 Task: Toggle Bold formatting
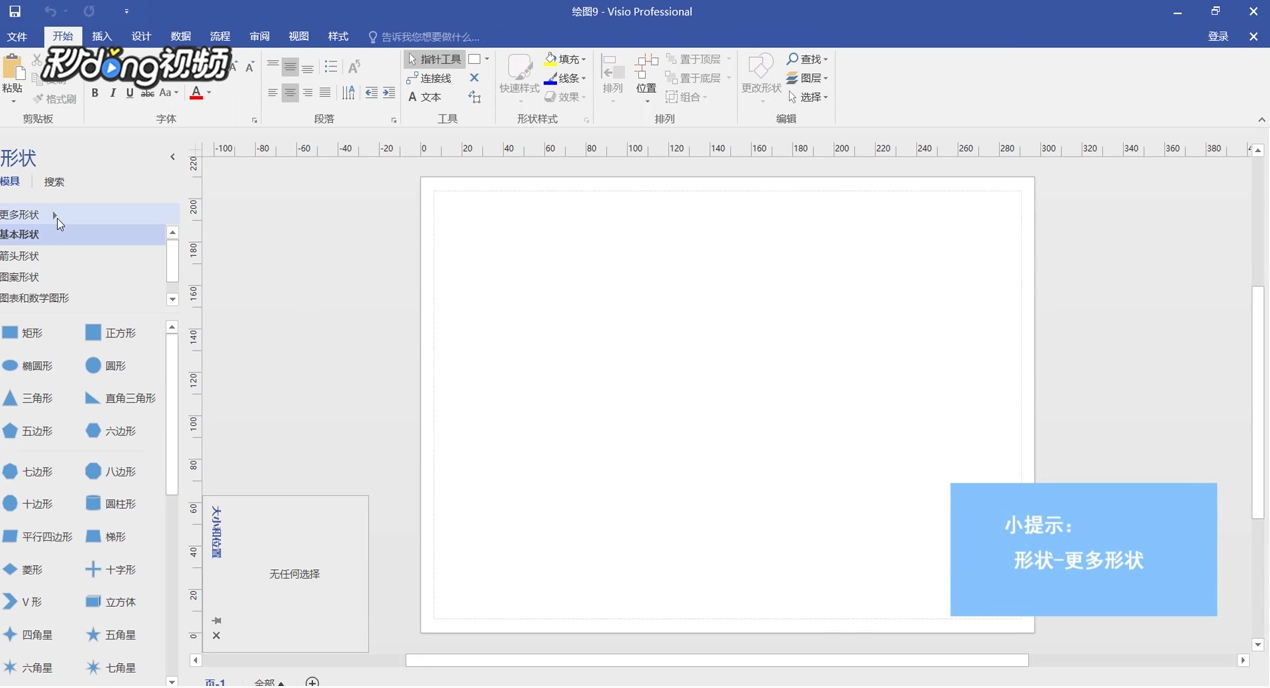(95, 93)
